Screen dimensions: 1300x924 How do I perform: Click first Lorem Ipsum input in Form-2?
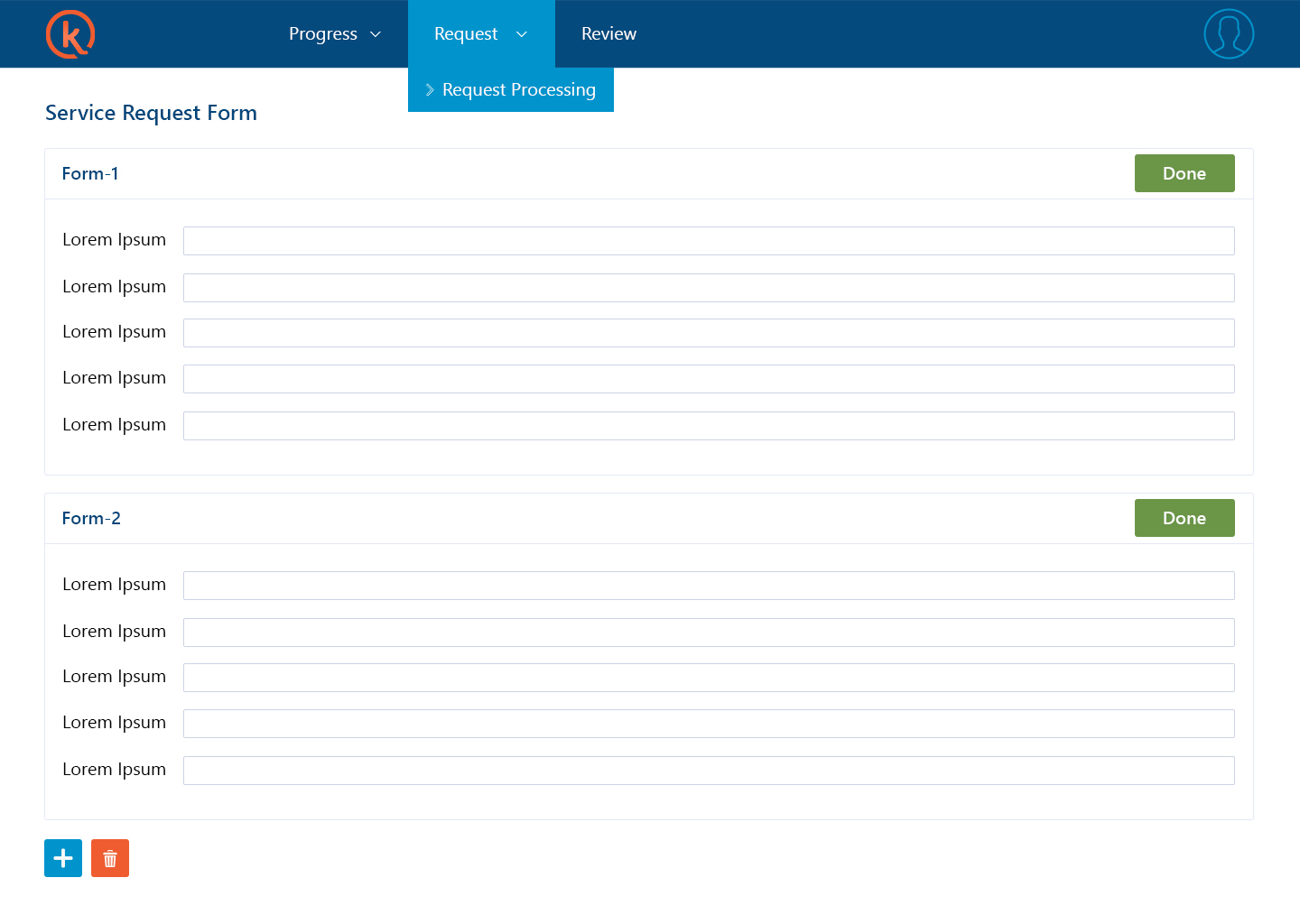[709, 586]
